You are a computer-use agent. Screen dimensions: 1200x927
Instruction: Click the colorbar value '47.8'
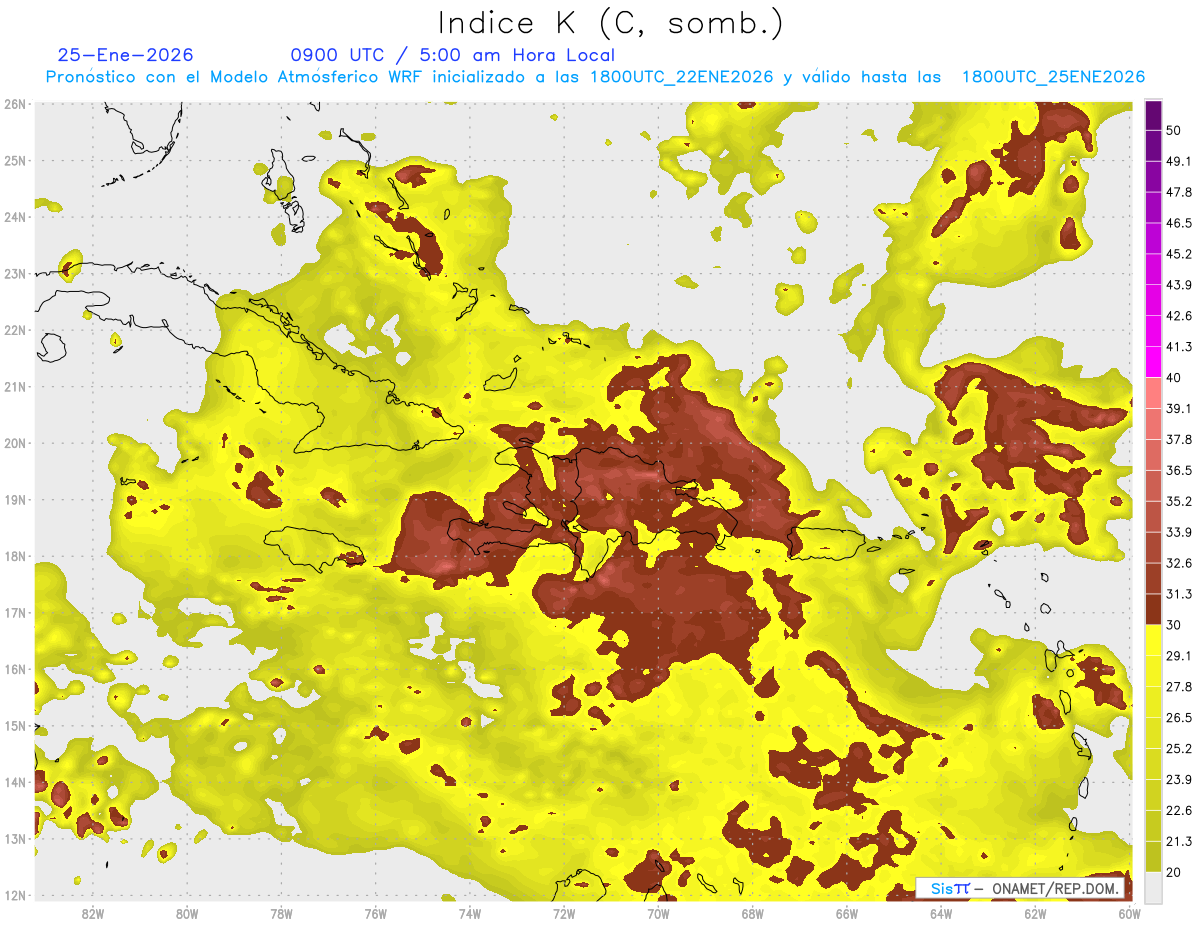point(1179,192)
